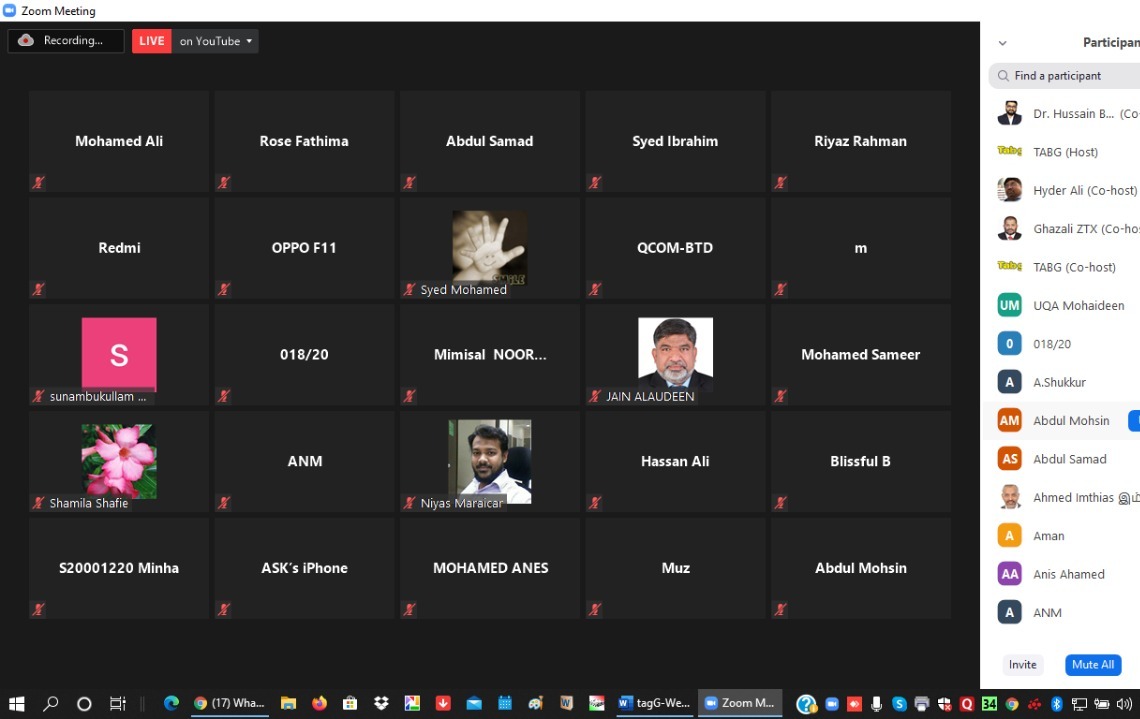The image size is (1140, 719).
Task: Click the UM avatar for UQA Mohaideen
Action: (1009, 306)
